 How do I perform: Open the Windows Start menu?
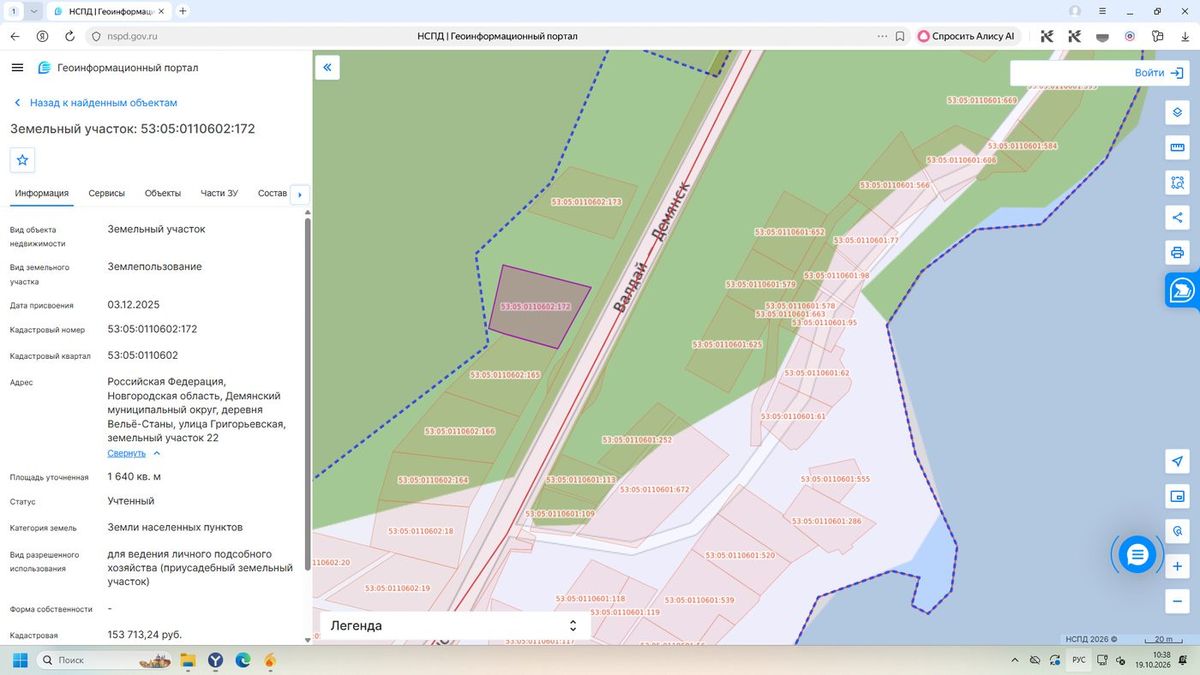point(18,660)
